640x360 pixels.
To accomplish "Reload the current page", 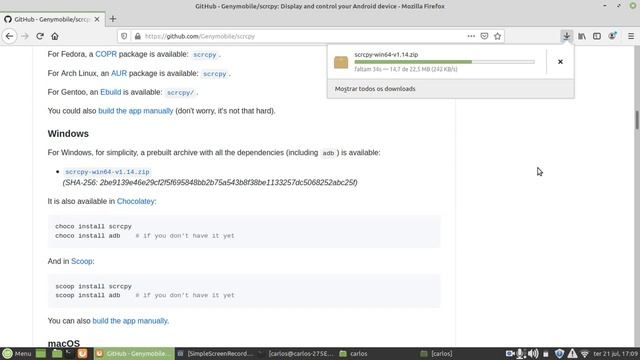I will coord(40,36).
